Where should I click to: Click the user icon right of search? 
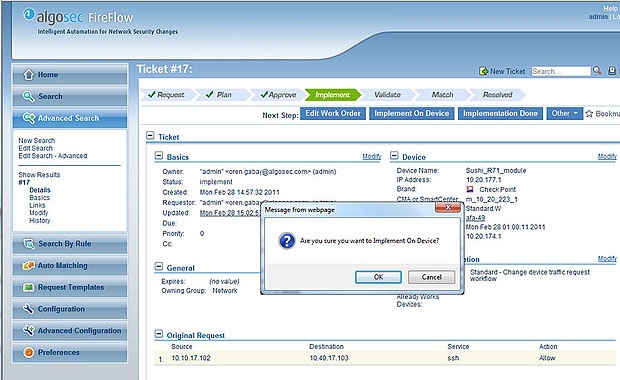612,71
